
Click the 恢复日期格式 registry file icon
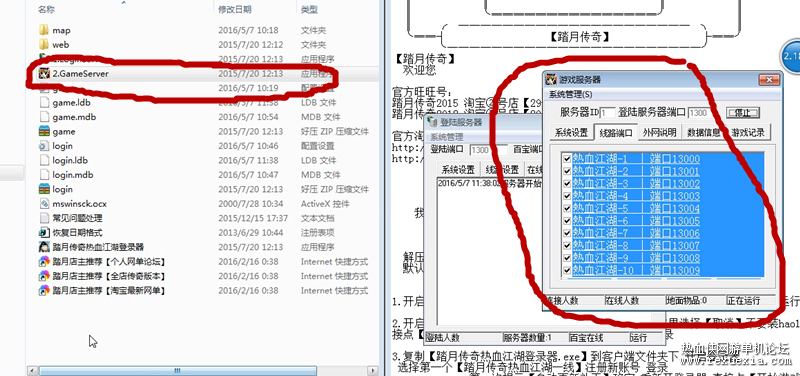pyautogui.click(x=44, y=232)
